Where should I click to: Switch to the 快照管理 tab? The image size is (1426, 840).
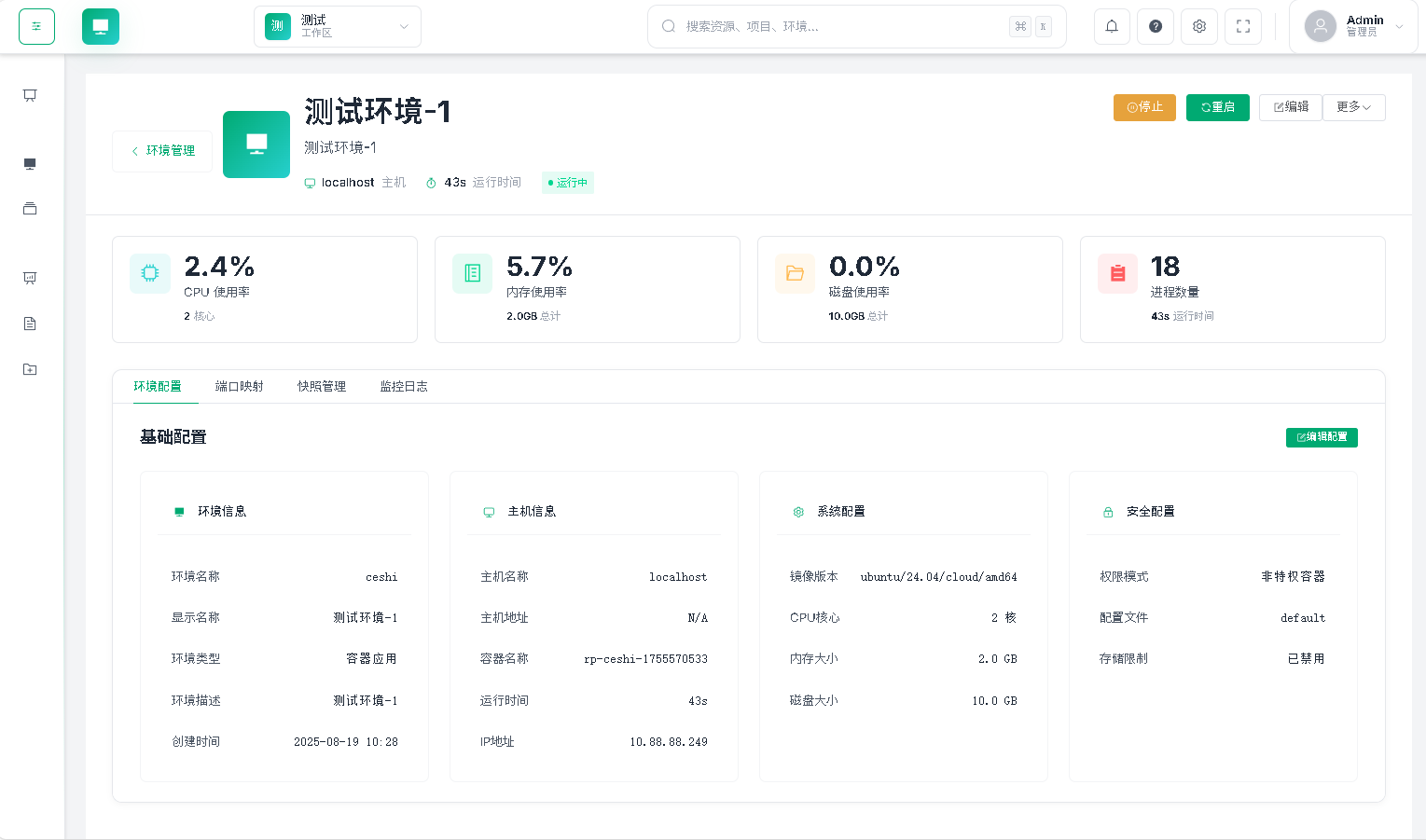(321, 386)
